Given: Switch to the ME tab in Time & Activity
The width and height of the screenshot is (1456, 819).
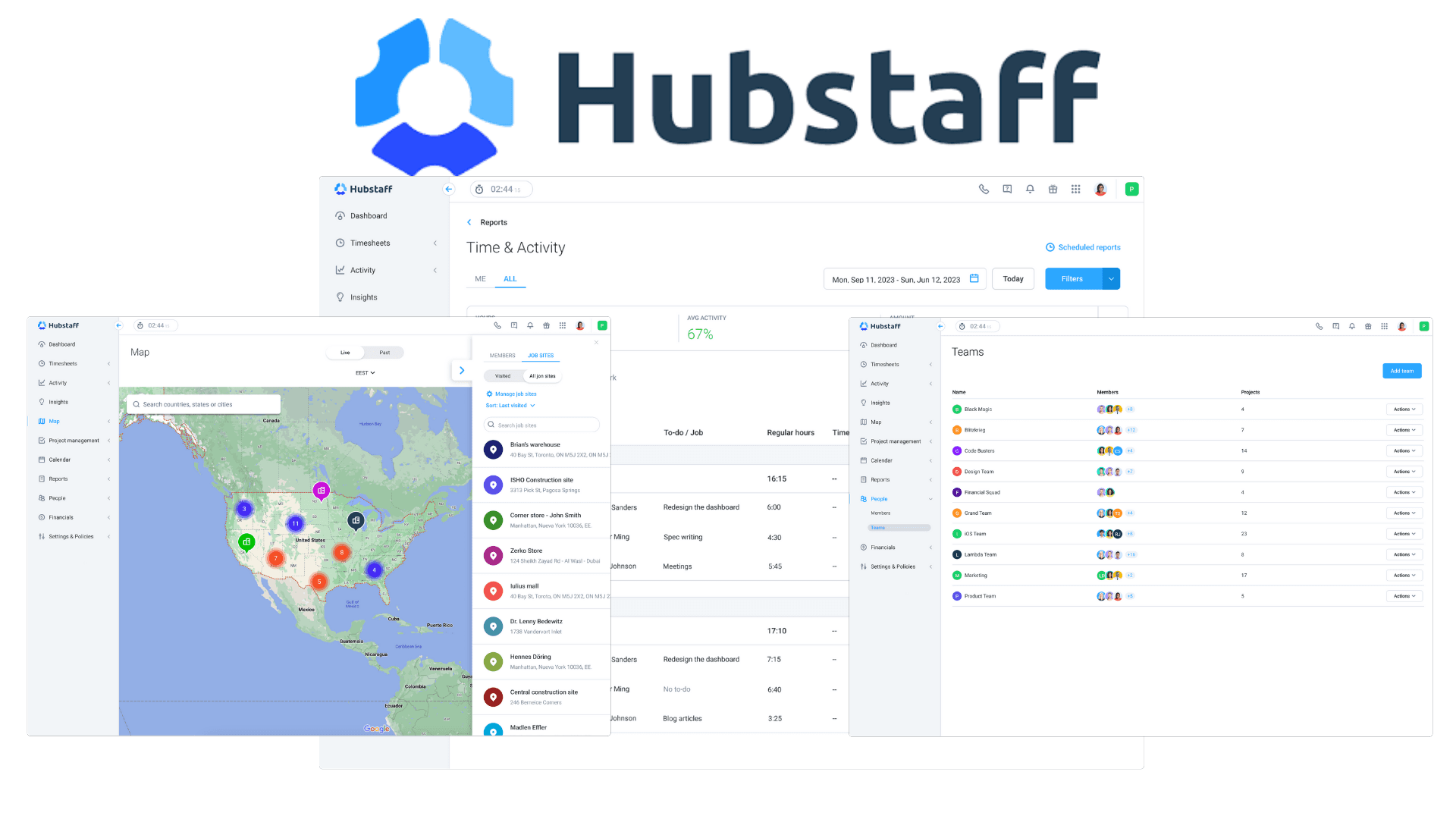Looking at the screenshot, I should tap(480, 279).
